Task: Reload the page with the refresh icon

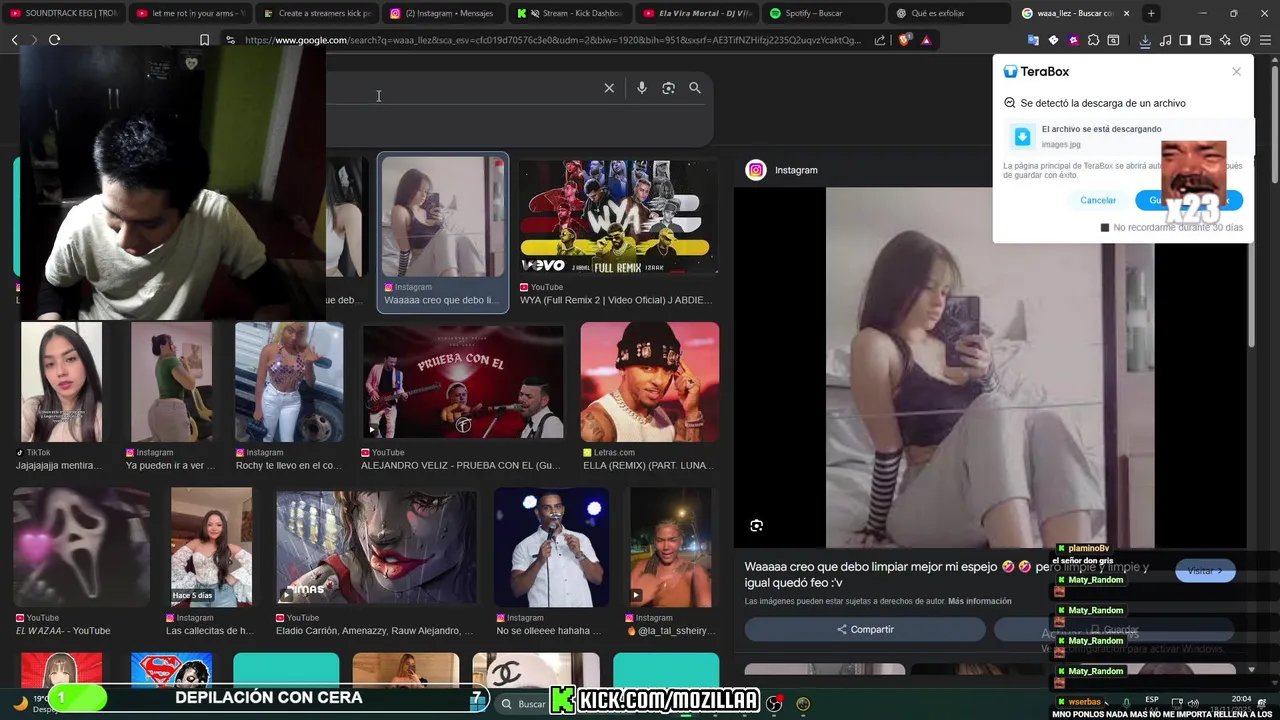Action: pos(54,40)
